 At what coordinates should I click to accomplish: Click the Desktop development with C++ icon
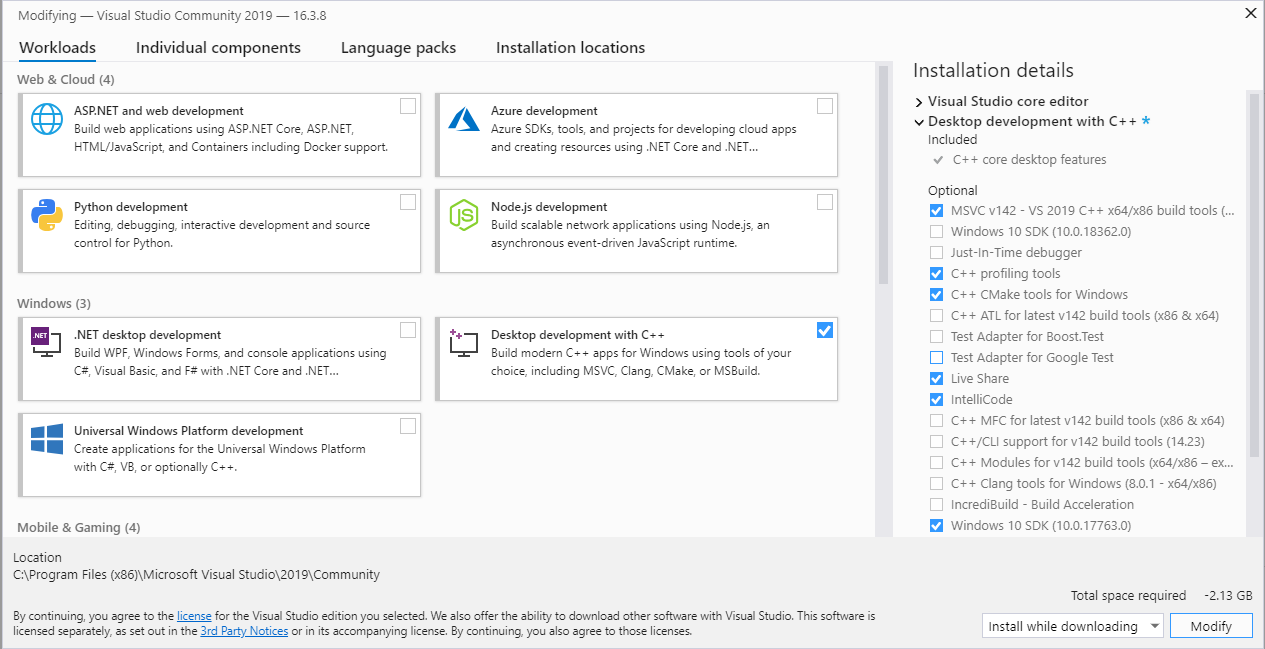(x=464, y=343)
